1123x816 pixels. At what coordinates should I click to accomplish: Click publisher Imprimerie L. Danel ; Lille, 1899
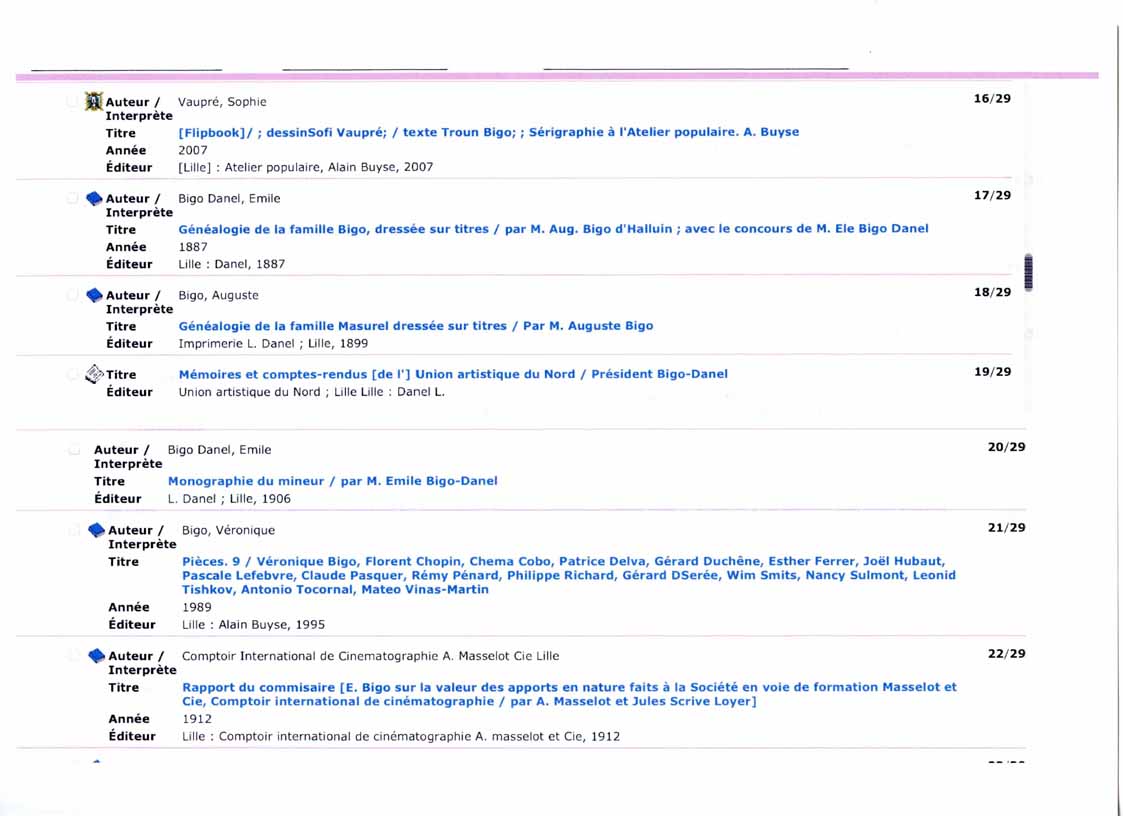point(273,343)
